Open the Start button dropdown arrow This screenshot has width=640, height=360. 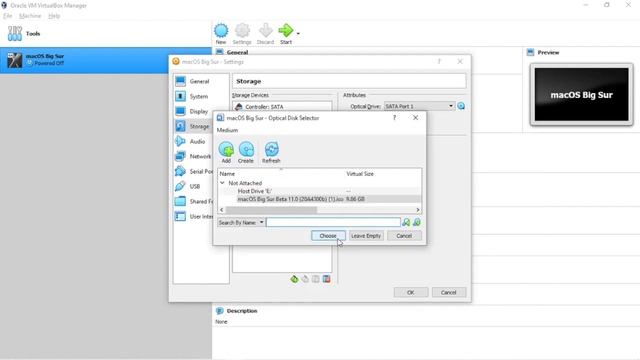click(298, 33)
